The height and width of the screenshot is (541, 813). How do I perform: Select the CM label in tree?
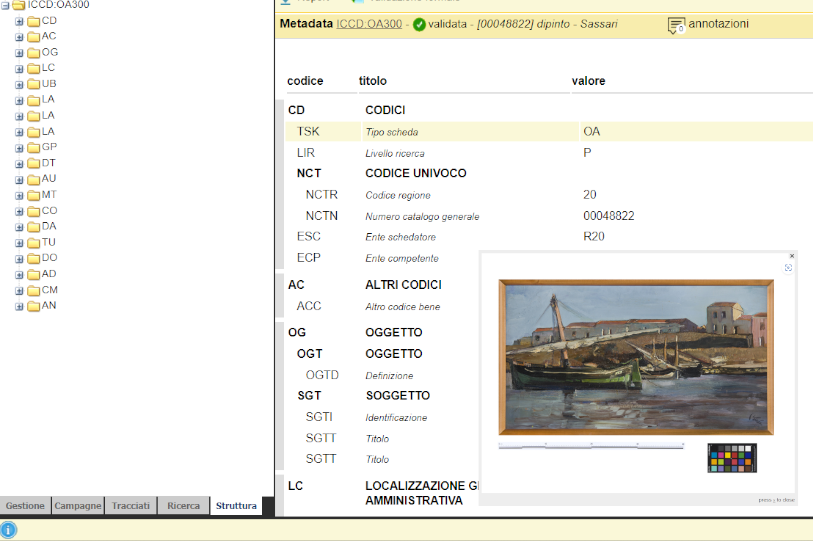pyautogui.click(x=50, y=290)
